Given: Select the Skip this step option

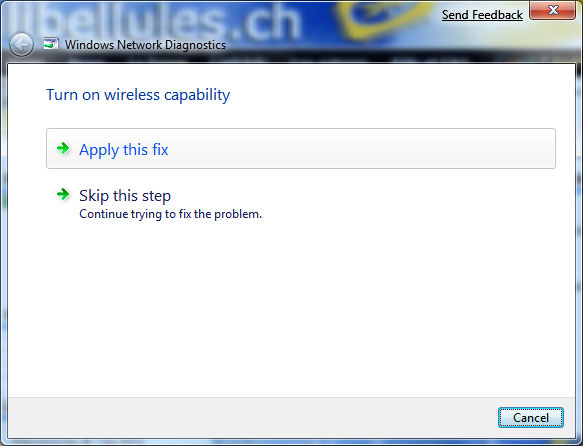Looking at the screenshot, I should [125, 195].
